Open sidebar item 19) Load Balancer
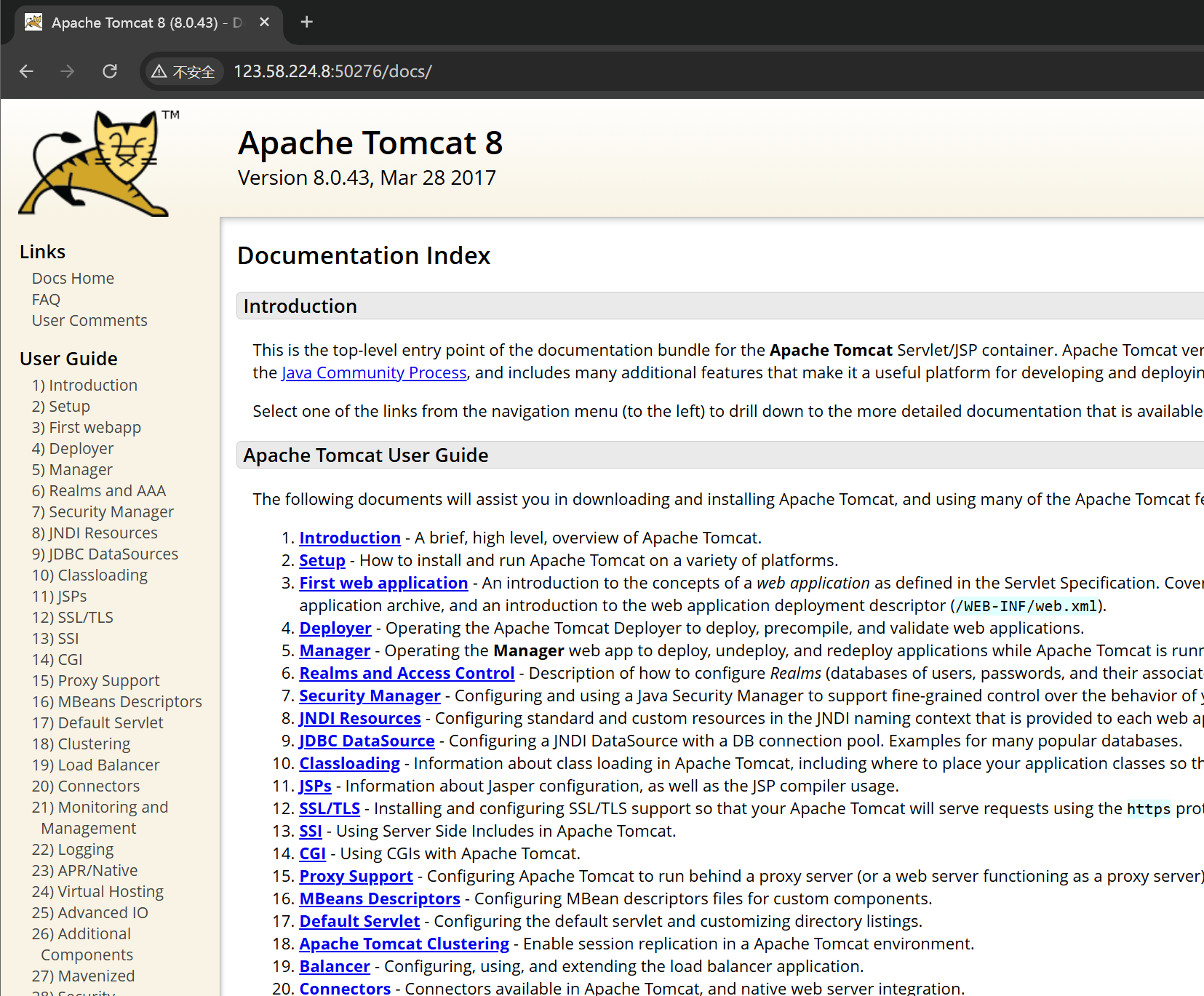This screenshot has width=1204, height=996. [x=96, y=765]
